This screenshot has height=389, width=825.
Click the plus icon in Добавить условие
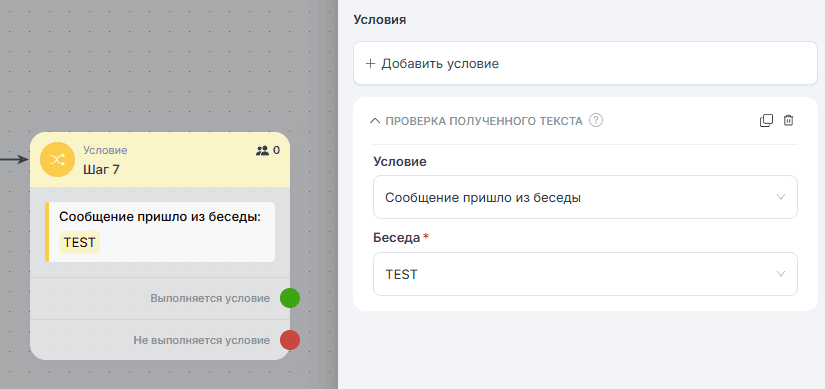point(370,64)
